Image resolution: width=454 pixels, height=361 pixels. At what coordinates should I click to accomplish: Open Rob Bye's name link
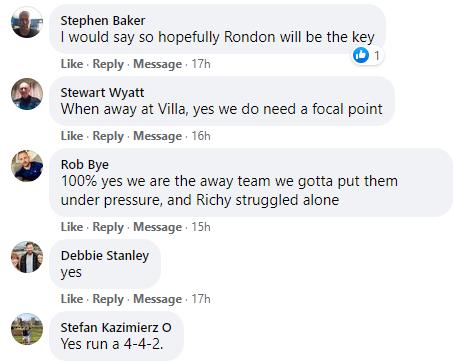pos(85,165)
